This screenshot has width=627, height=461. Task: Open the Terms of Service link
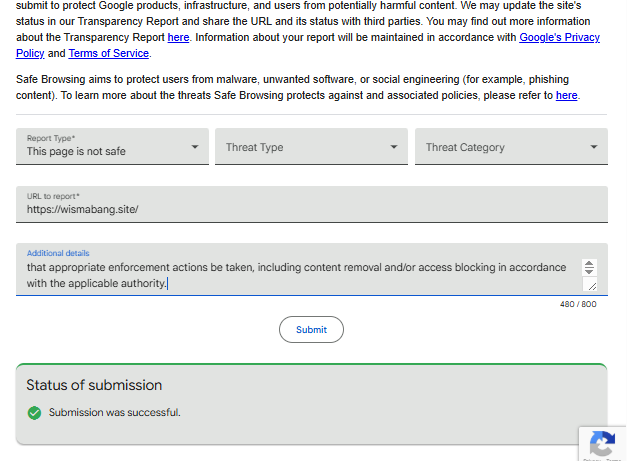108,53
